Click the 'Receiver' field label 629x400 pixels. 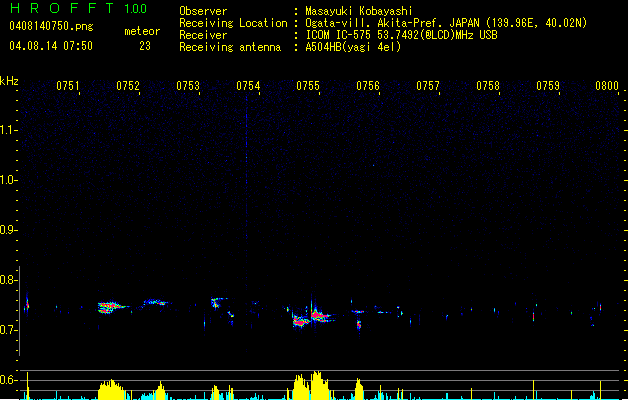[x=203, y=35]
